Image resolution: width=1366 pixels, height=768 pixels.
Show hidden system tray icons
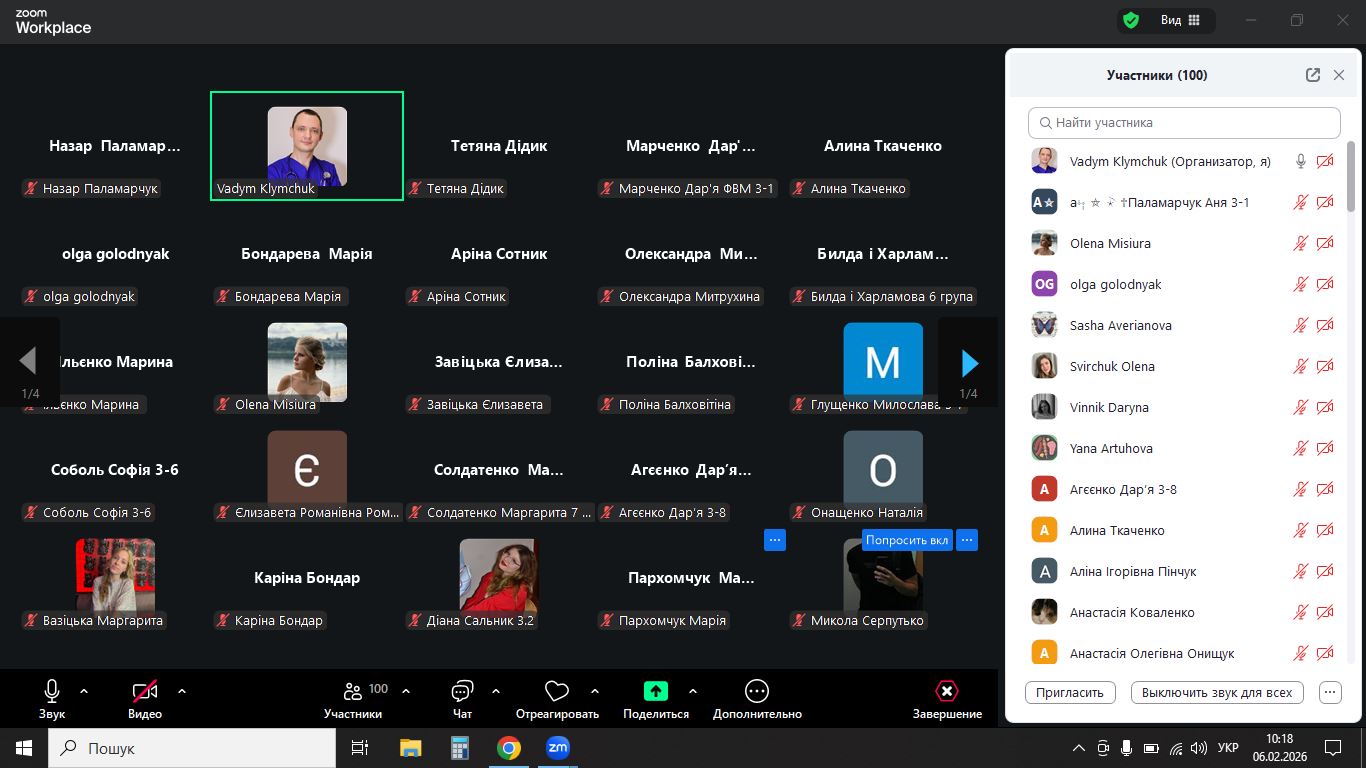1079,748
